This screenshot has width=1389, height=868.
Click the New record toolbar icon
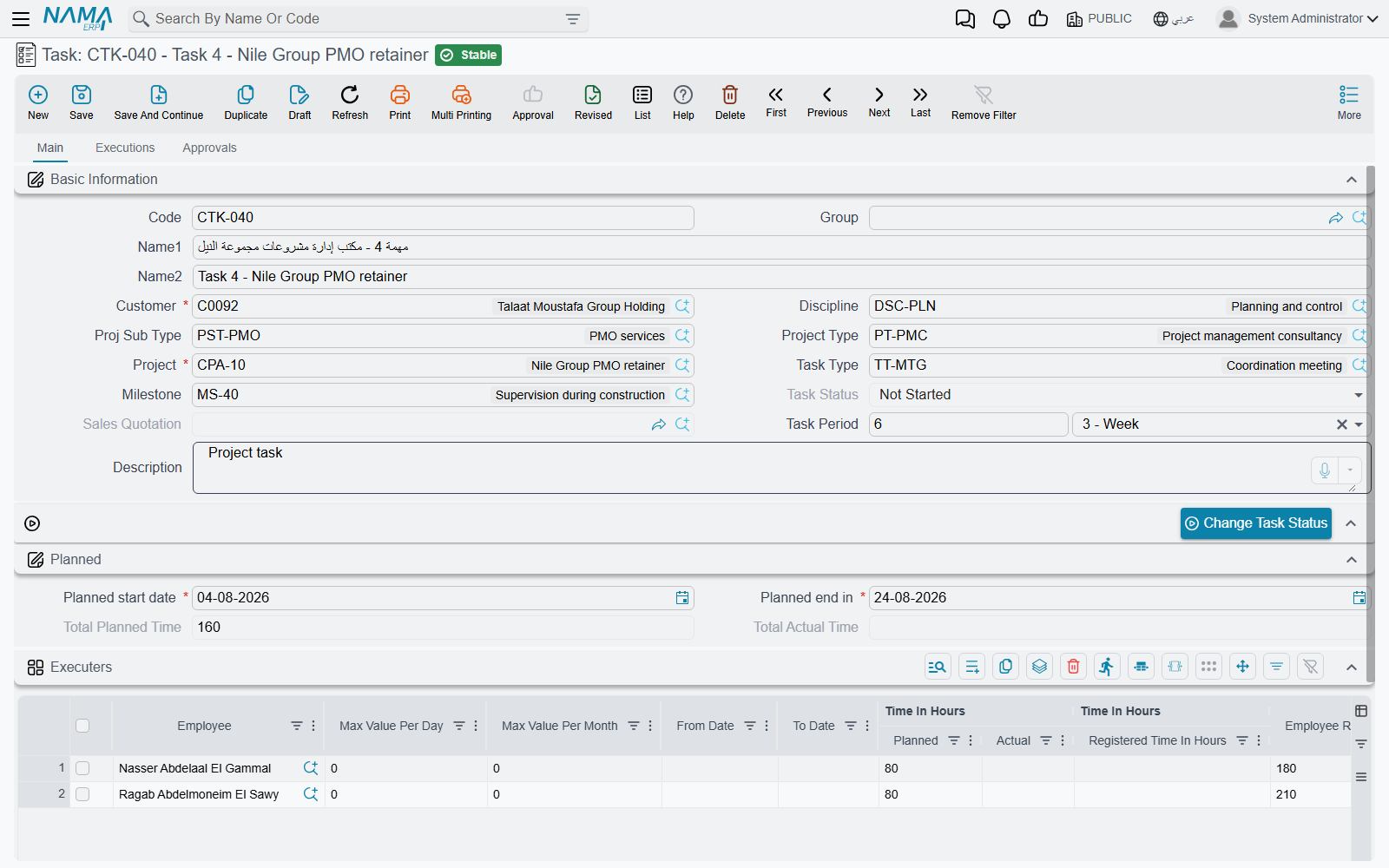[x=38, y=102]
